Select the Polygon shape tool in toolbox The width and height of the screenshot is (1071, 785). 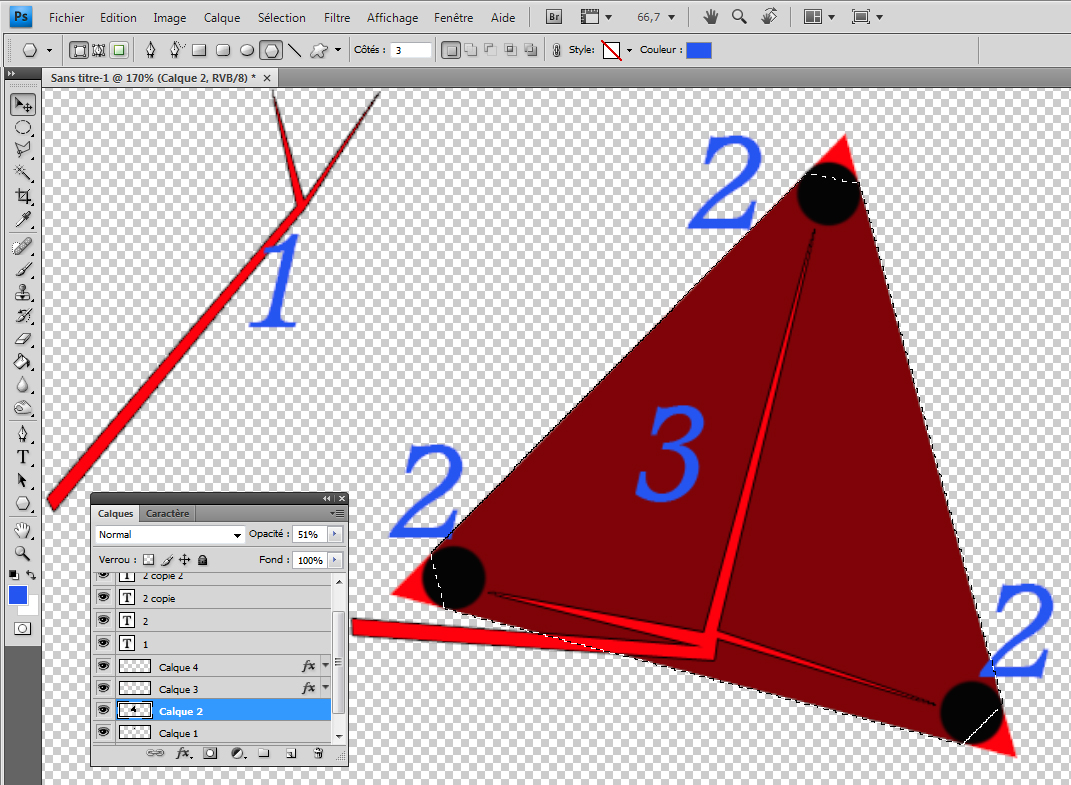click(x=23, y=504)
